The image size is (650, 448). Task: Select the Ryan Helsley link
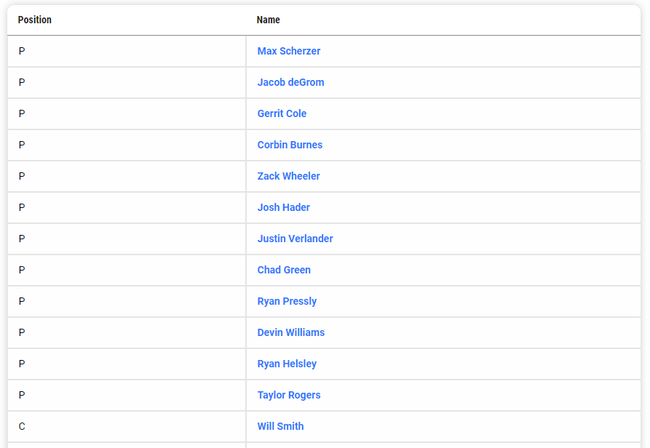point(286,364)
